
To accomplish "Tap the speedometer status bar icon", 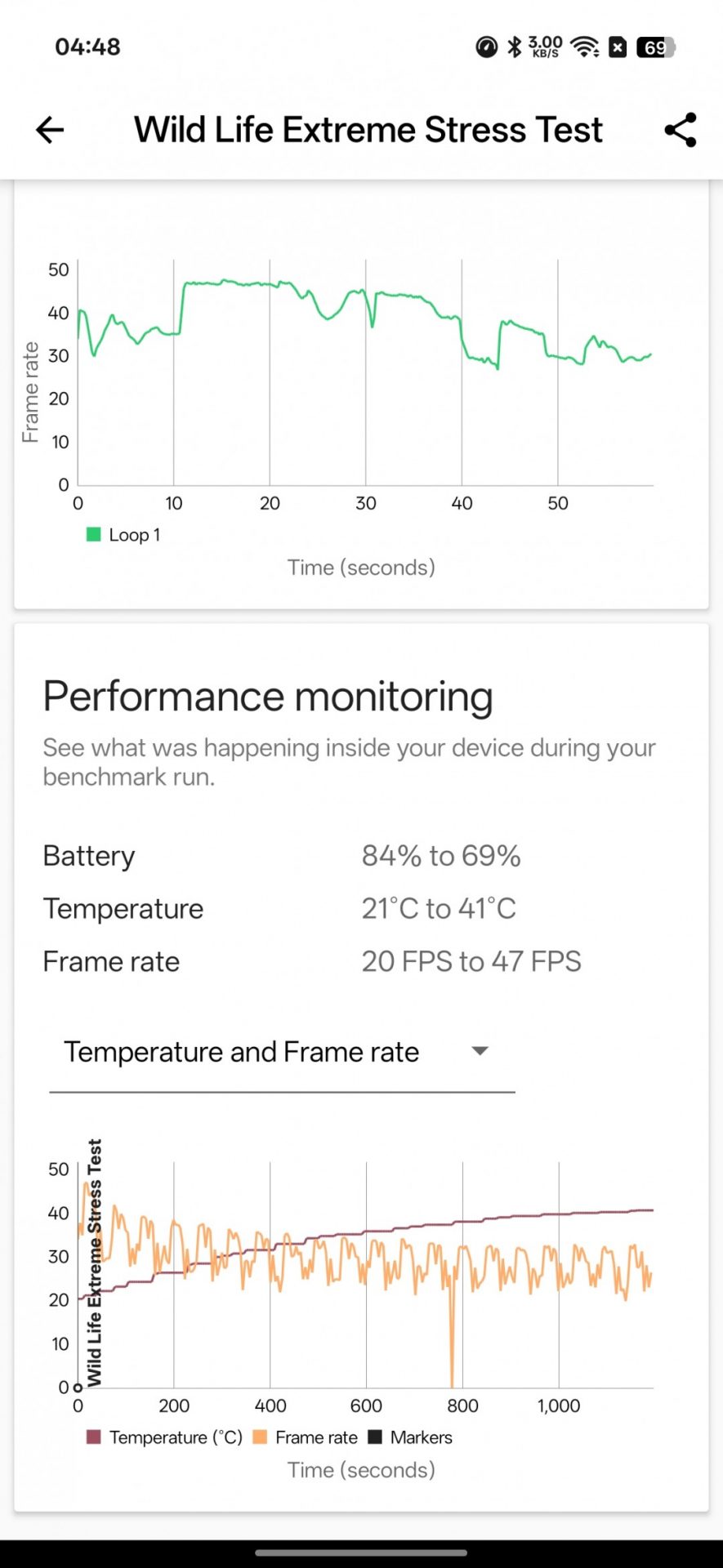I will pos(486,47).
